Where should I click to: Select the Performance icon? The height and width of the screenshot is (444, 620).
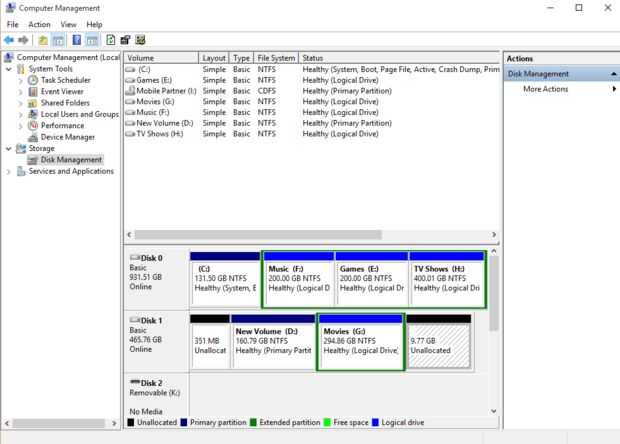pyautogui.click(x=33, y=126)
